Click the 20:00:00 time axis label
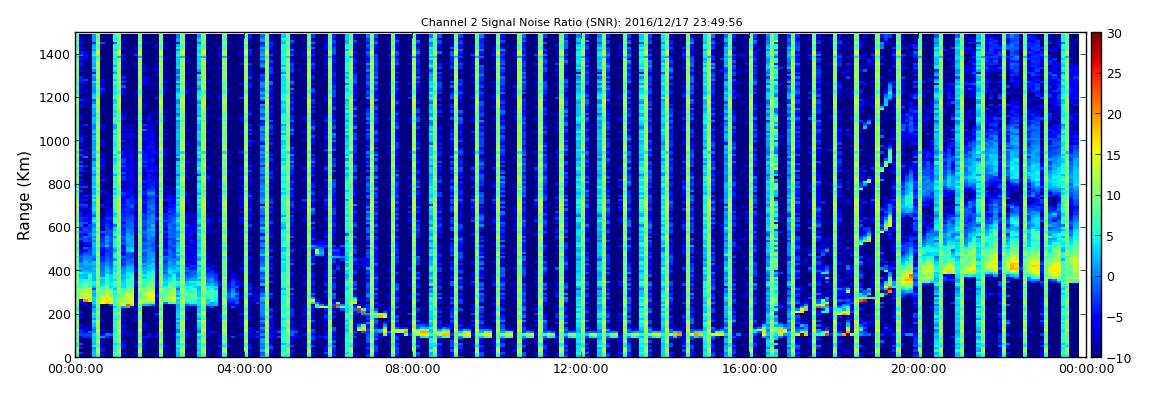 (918, 369)
